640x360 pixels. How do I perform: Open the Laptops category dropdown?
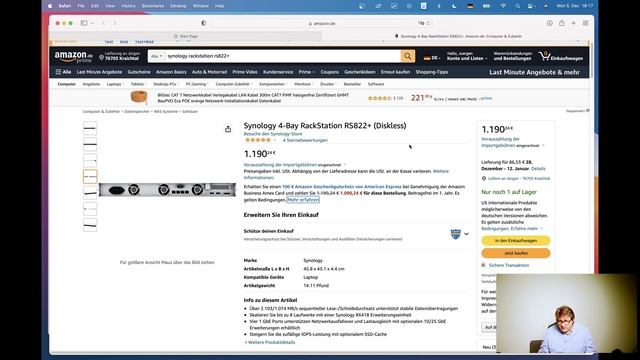click(115, 84)
